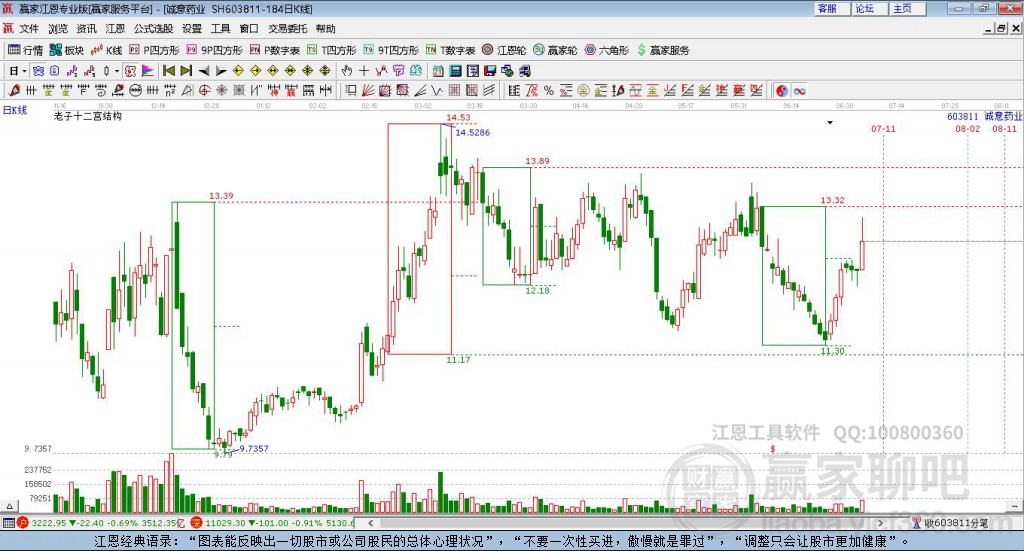
Task: Click the 日K线 label
Action: tap(15, 110)
